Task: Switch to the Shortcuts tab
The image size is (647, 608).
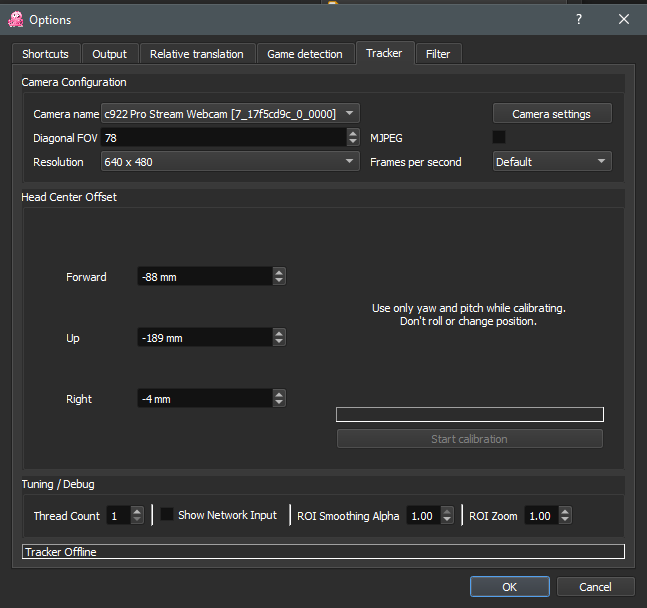Action: click(x=46, y=54)
